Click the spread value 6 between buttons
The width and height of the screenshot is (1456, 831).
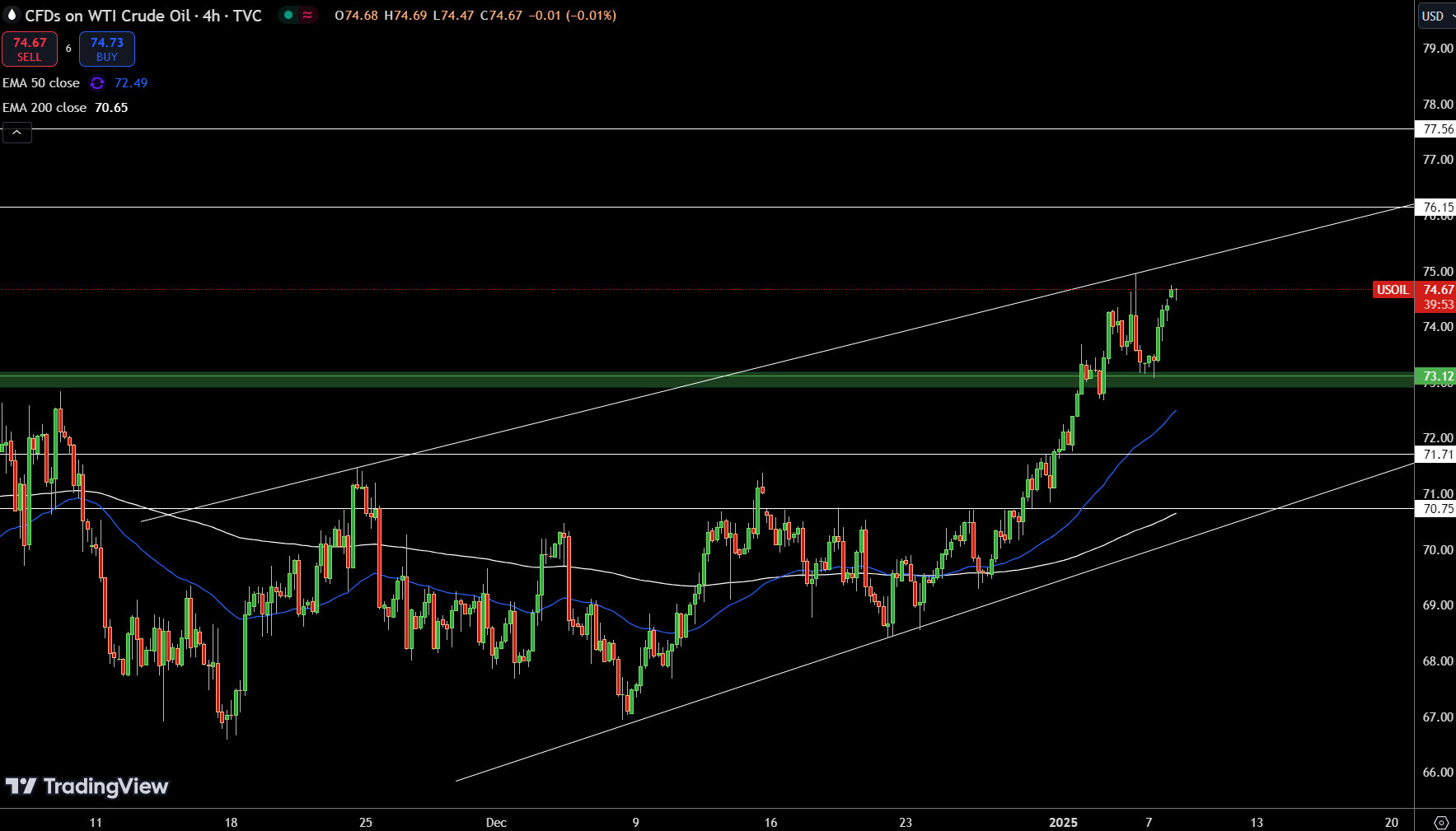tap(68, 49)
